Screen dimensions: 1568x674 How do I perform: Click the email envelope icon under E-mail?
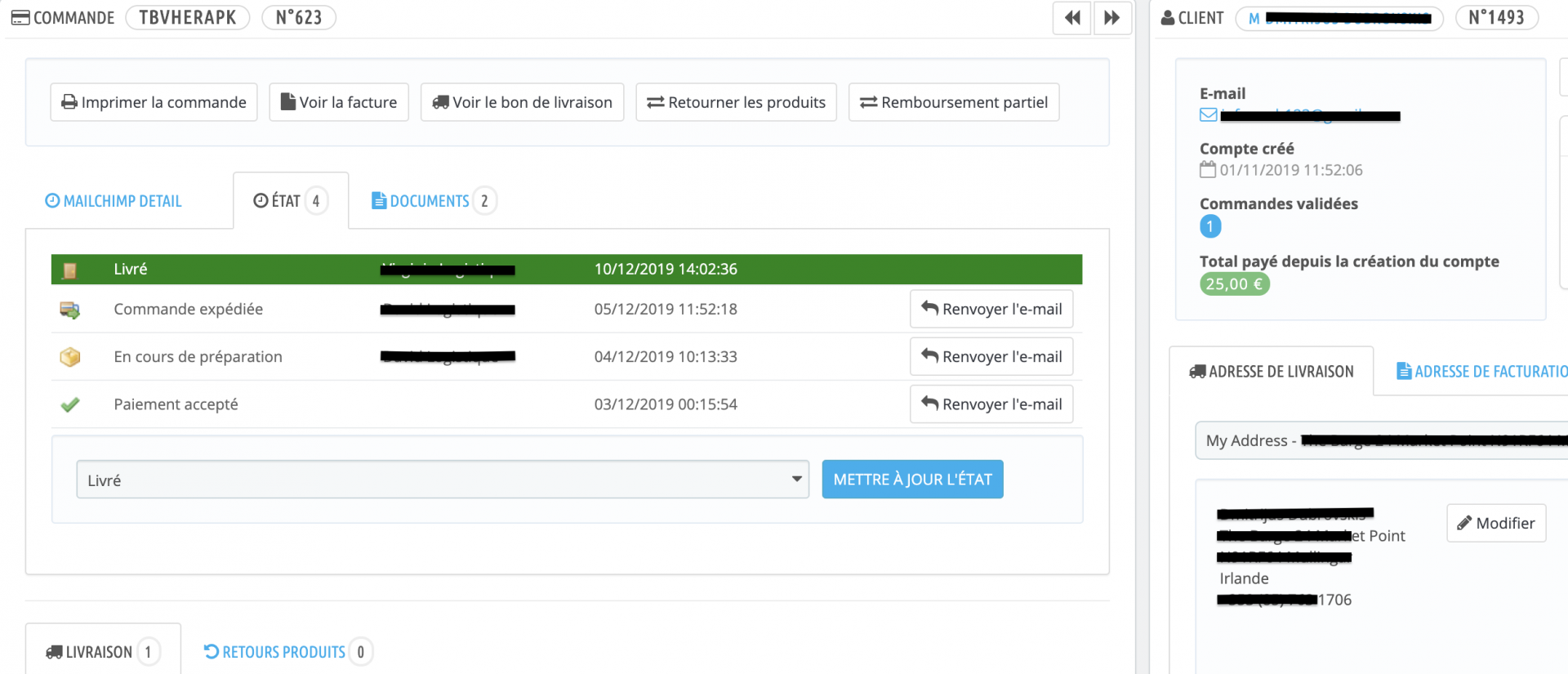(1208, 115)
